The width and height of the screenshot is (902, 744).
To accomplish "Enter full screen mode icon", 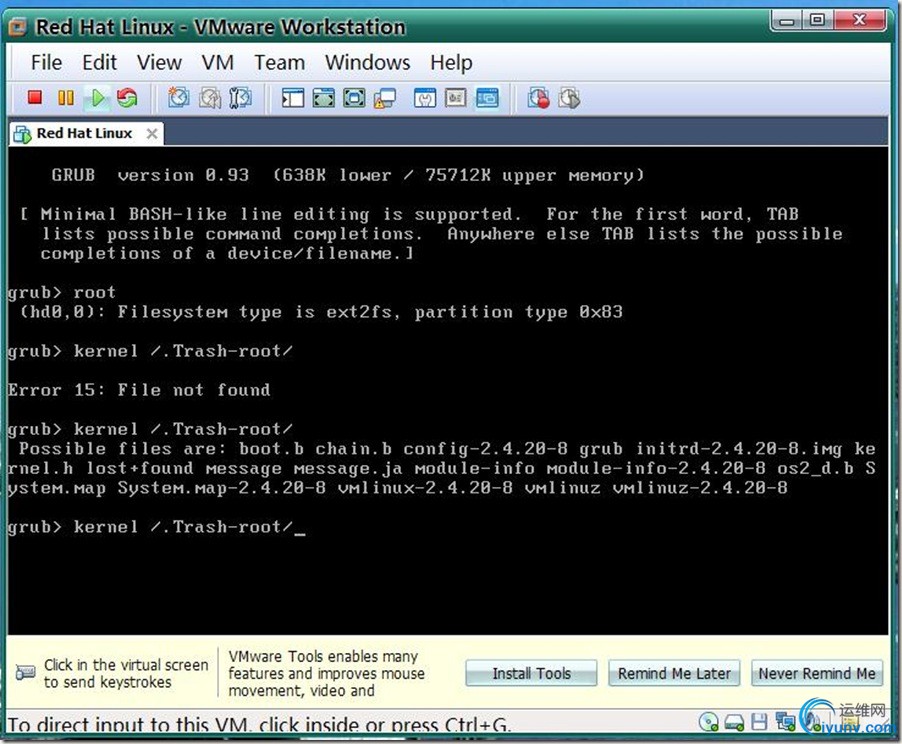I will click(x=354, y=98).
